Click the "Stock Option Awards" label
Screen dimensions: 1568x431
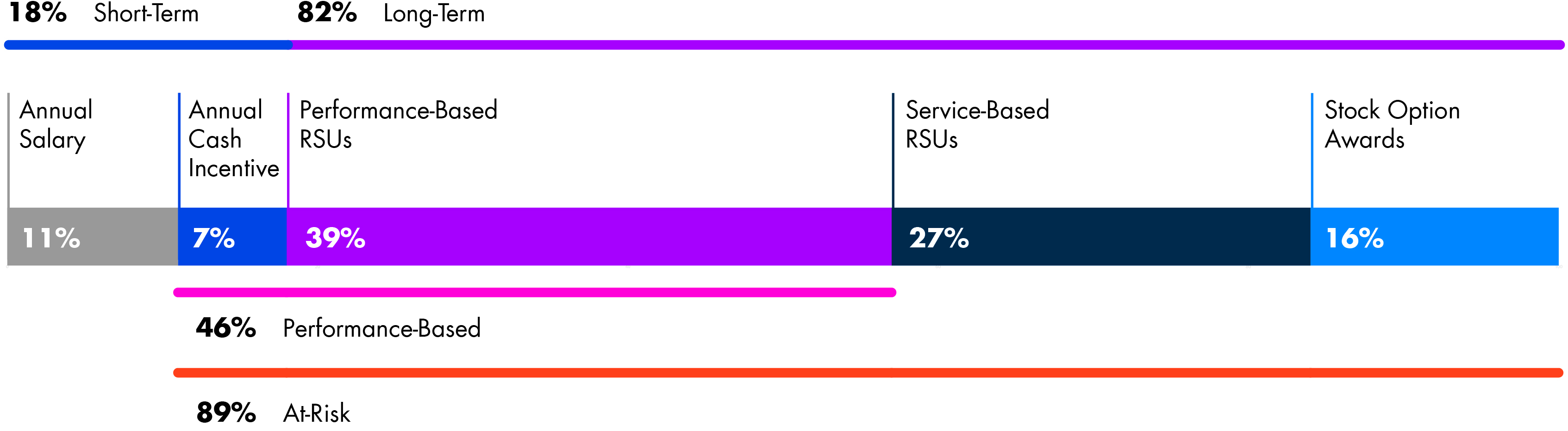point(1392,124)
